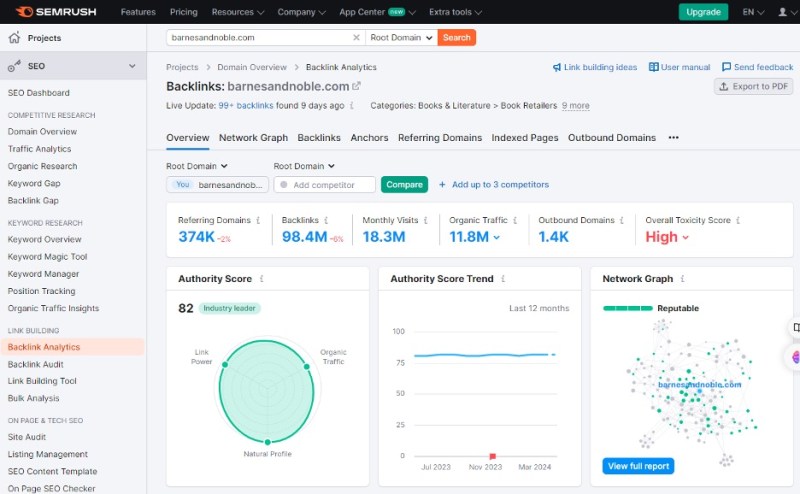Open Root Domain dropdown above your domain
Screen dimensions: 800x494
tap(197, 166)
